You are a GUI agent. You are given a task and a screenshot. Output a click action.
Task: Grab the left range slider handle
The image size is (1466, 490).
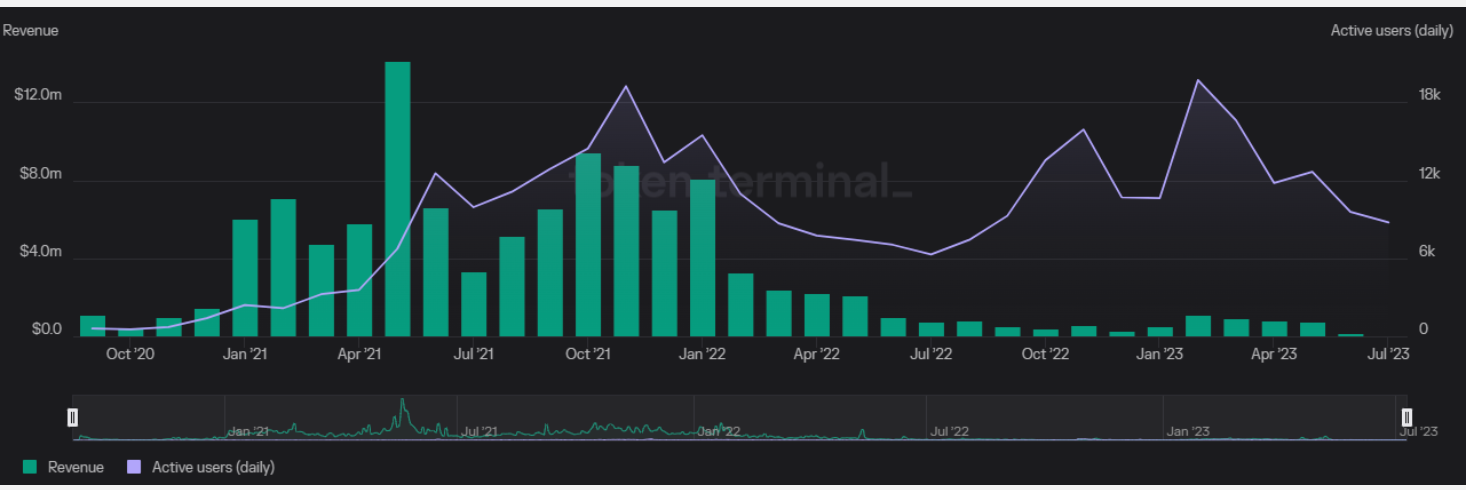pyautogui.click(x=72, y=417)
